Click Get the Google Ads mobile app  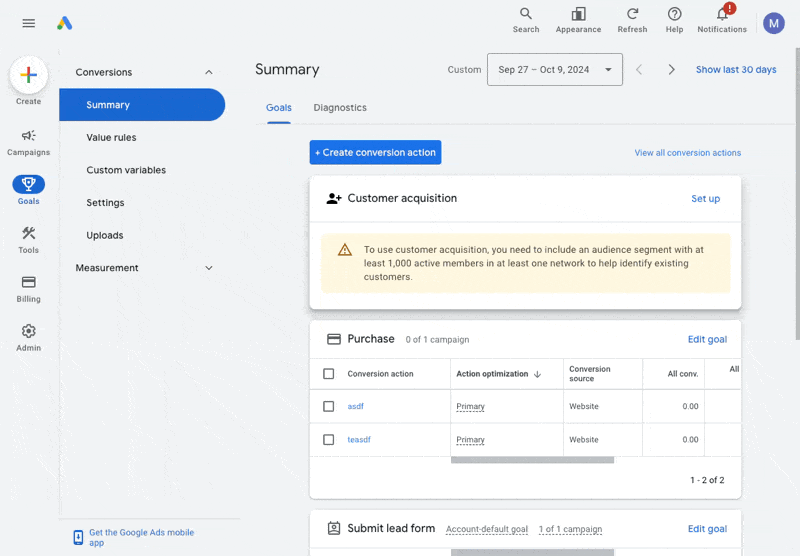pyautogui.click(x=141, y=537)
